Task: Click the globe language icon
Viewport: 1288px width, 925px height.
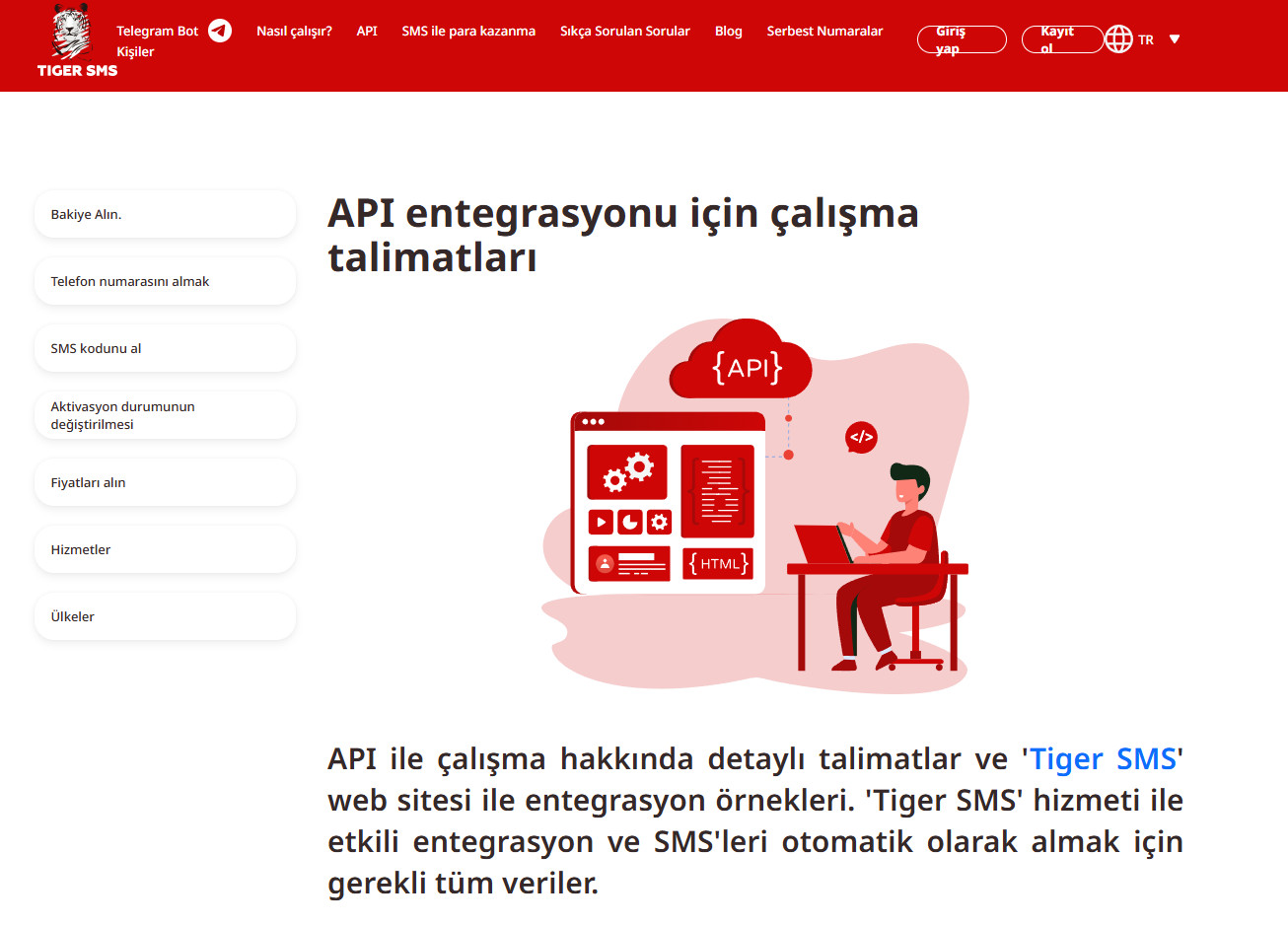Action: (1118, 39)
